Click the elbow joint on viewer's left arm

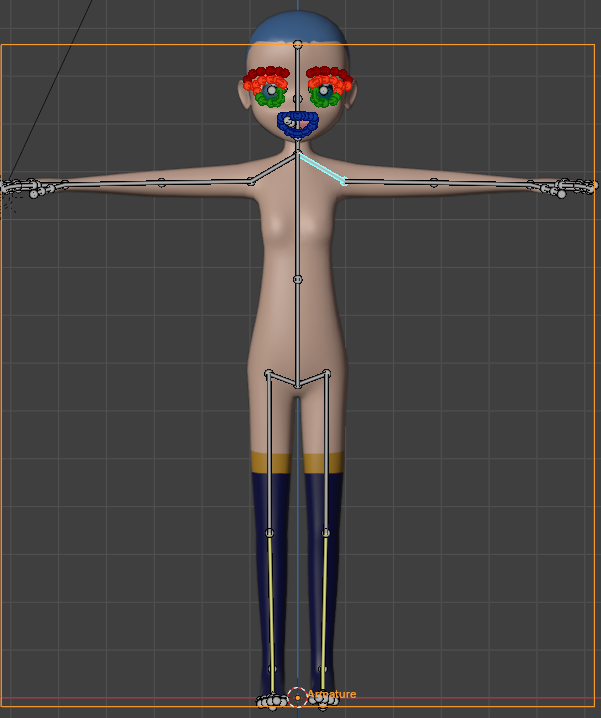[161, 183]
